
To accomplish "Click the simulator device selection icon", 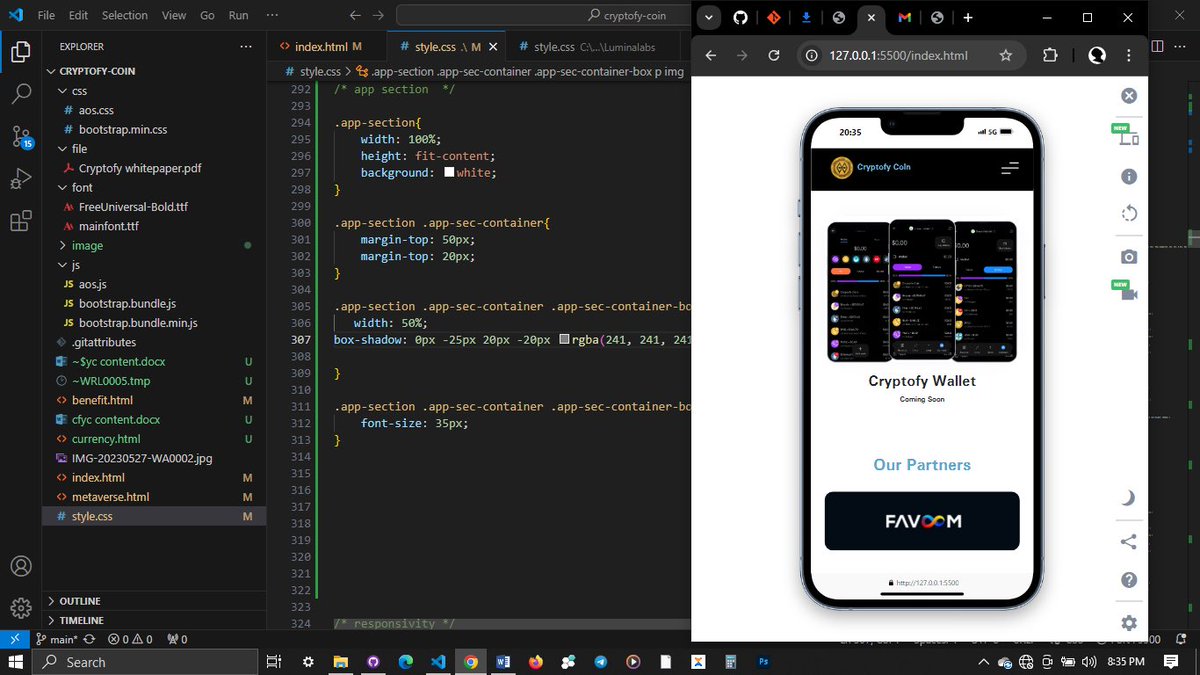I will [1129, 138].
